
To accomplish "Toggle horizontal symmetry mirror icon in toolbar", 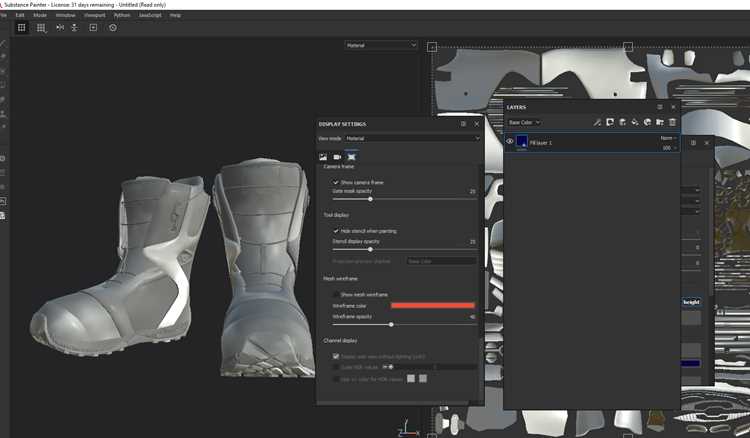I will click(60, 28).
